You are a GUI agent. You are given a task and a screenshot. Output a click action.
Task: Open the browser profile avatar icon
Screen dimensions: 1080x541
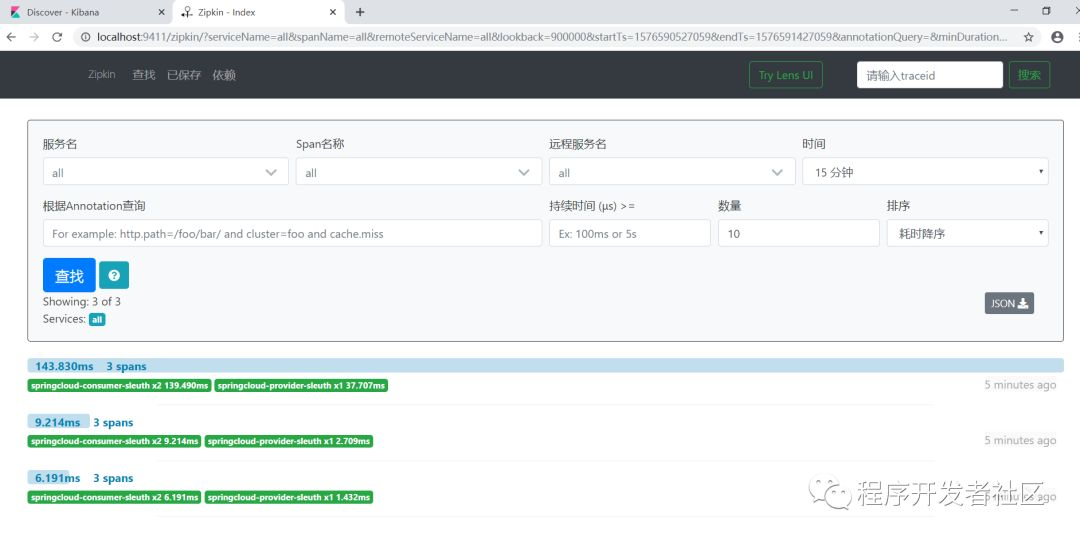[x=1057, y=37]
